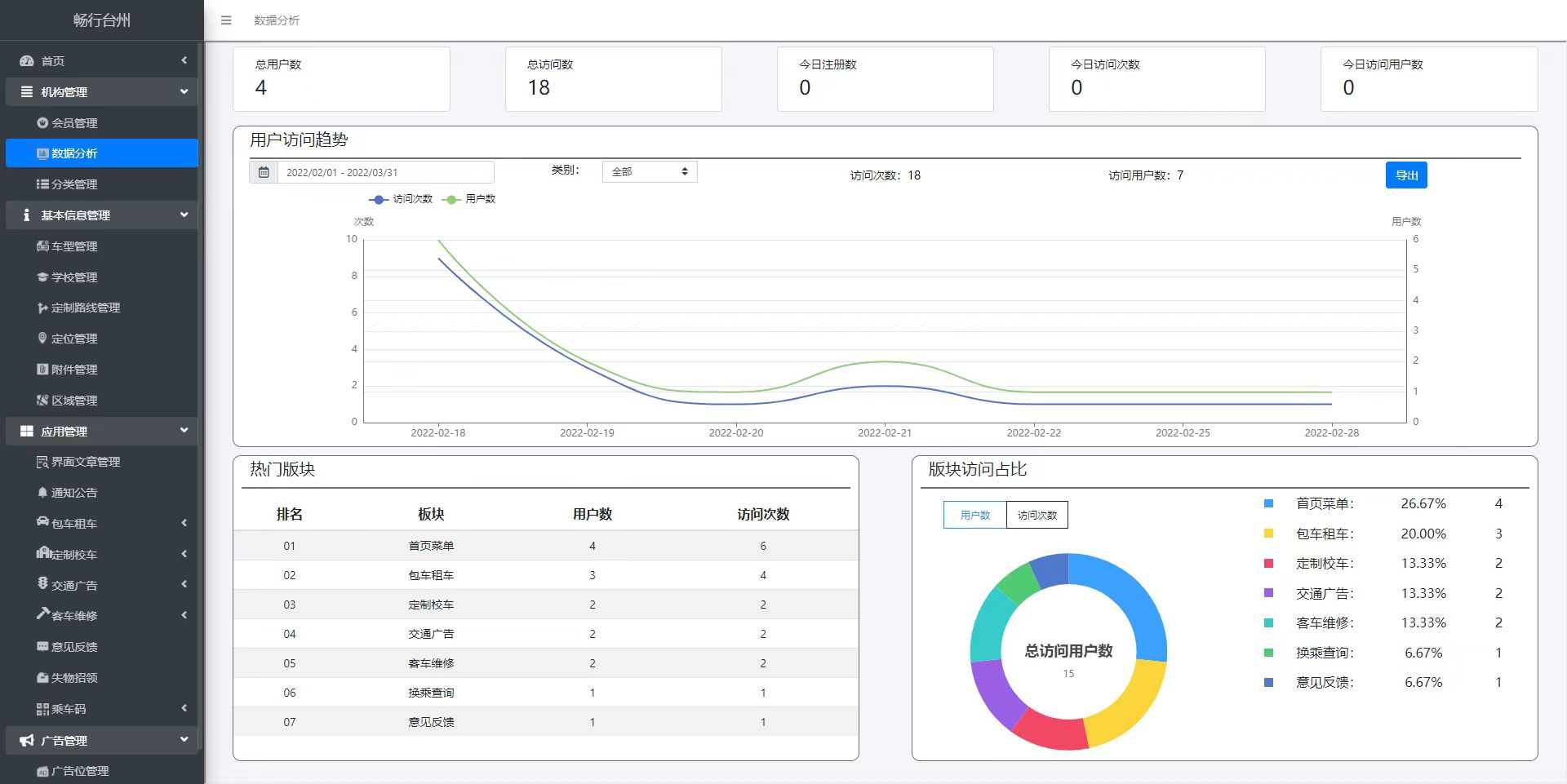Click the 基本信息管理 info icon
This screenshot has width=1567, height=784.
[x=27, y=215]
